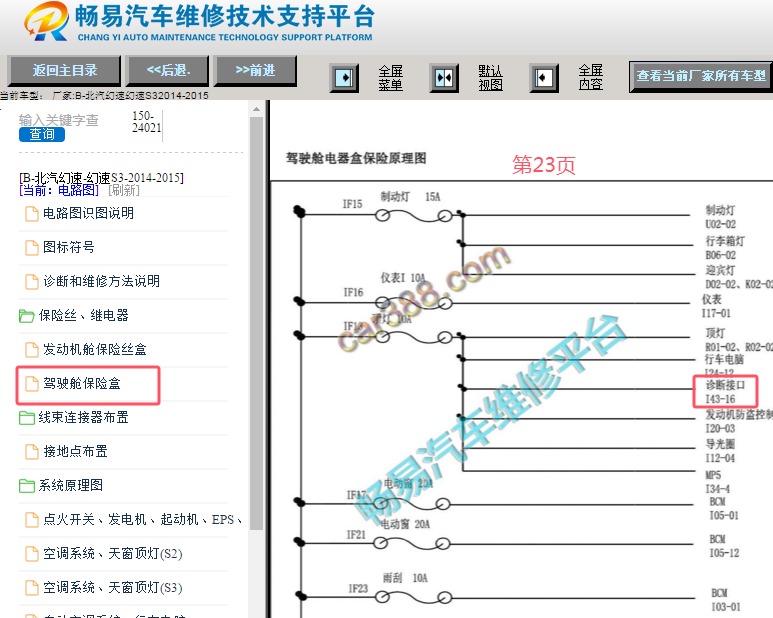Click page icon beside 点火开关、发电机 entry
773x618 pixels.
click(x=32, y=519)
